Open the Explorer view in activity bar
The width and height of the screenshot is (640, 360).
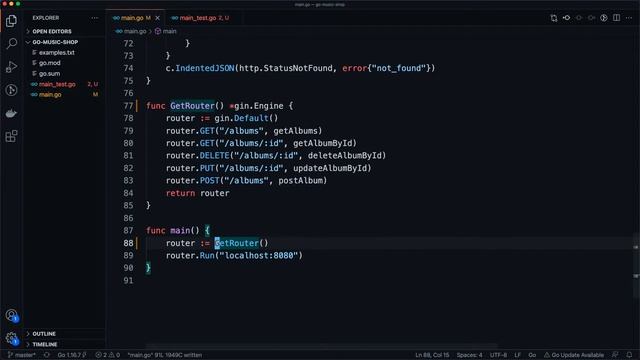point(11,20)
